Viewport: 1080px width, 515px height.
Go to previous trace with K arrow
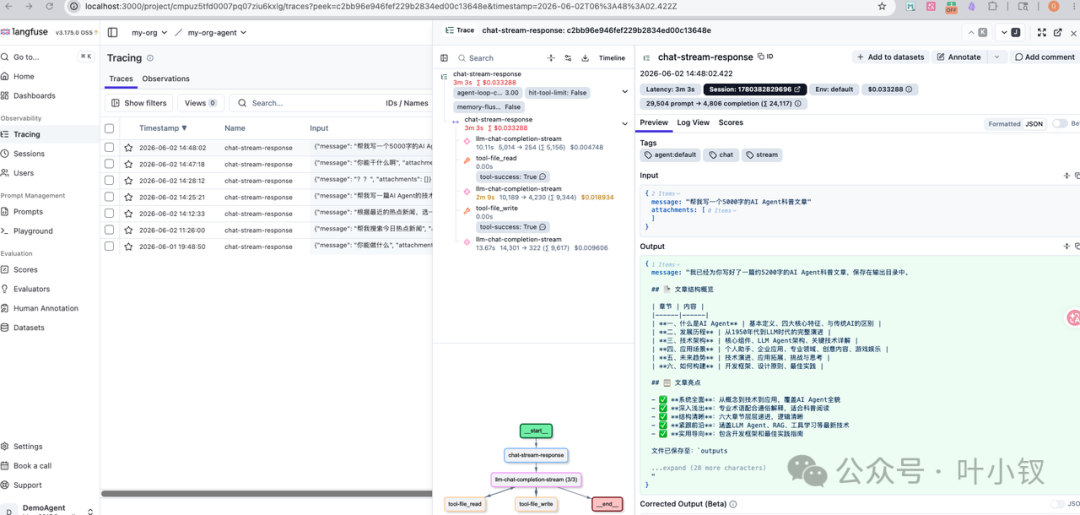(x=977, y=32)
